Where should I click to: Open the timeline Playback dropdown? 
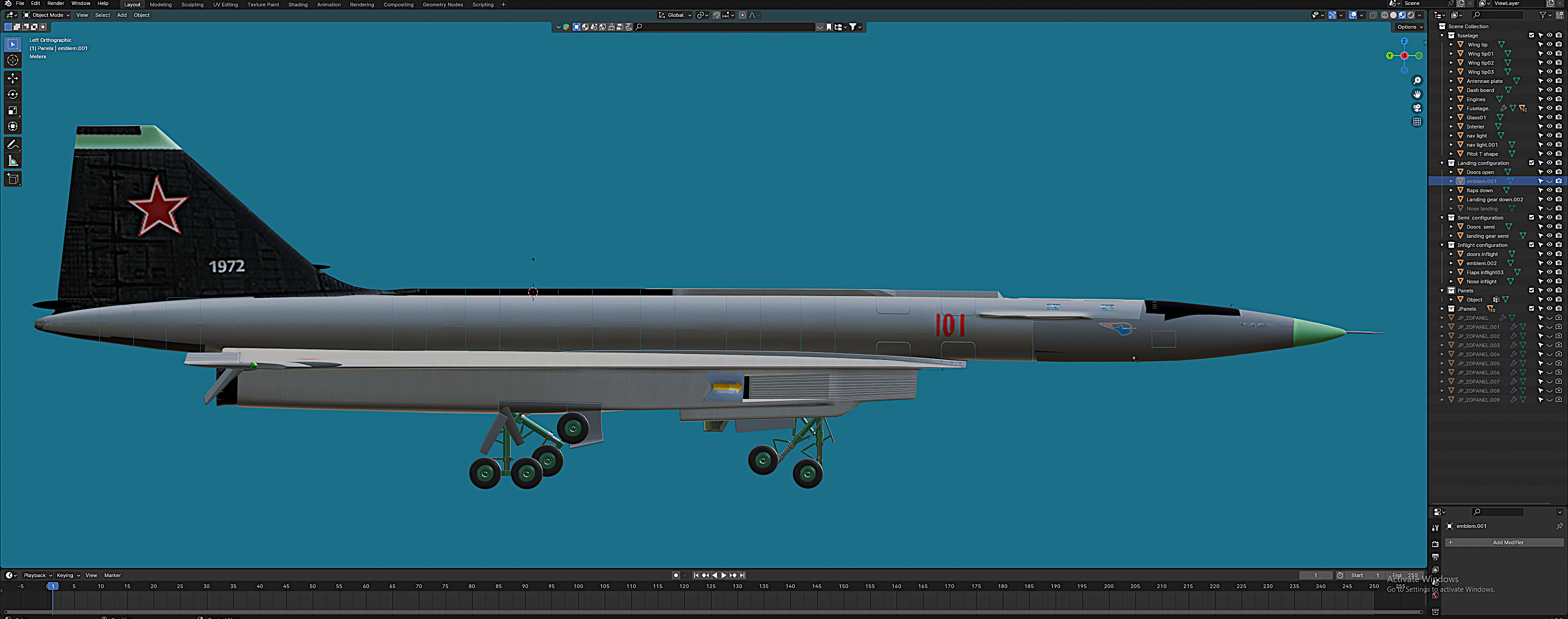click(x=38, y=575)
